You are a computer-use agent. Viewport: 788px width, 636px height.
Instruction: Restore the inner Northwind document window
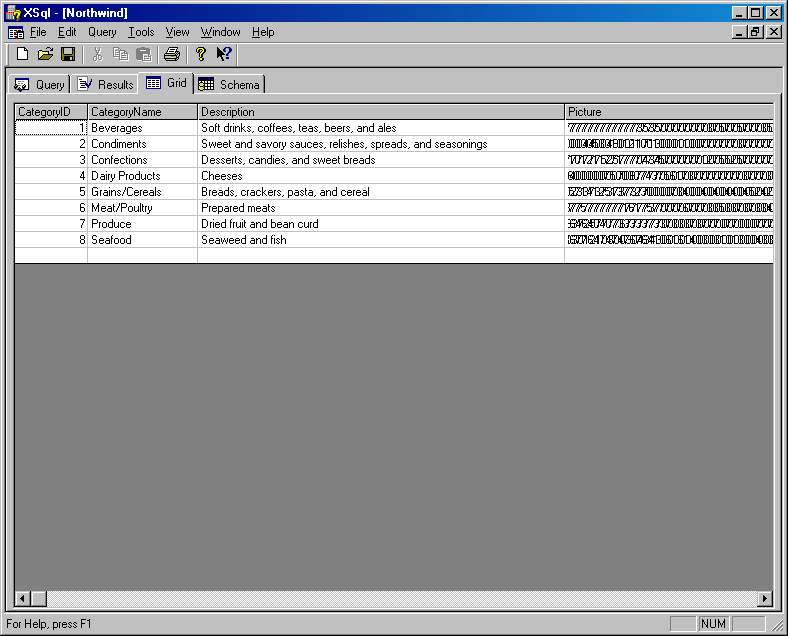point(755,32)
